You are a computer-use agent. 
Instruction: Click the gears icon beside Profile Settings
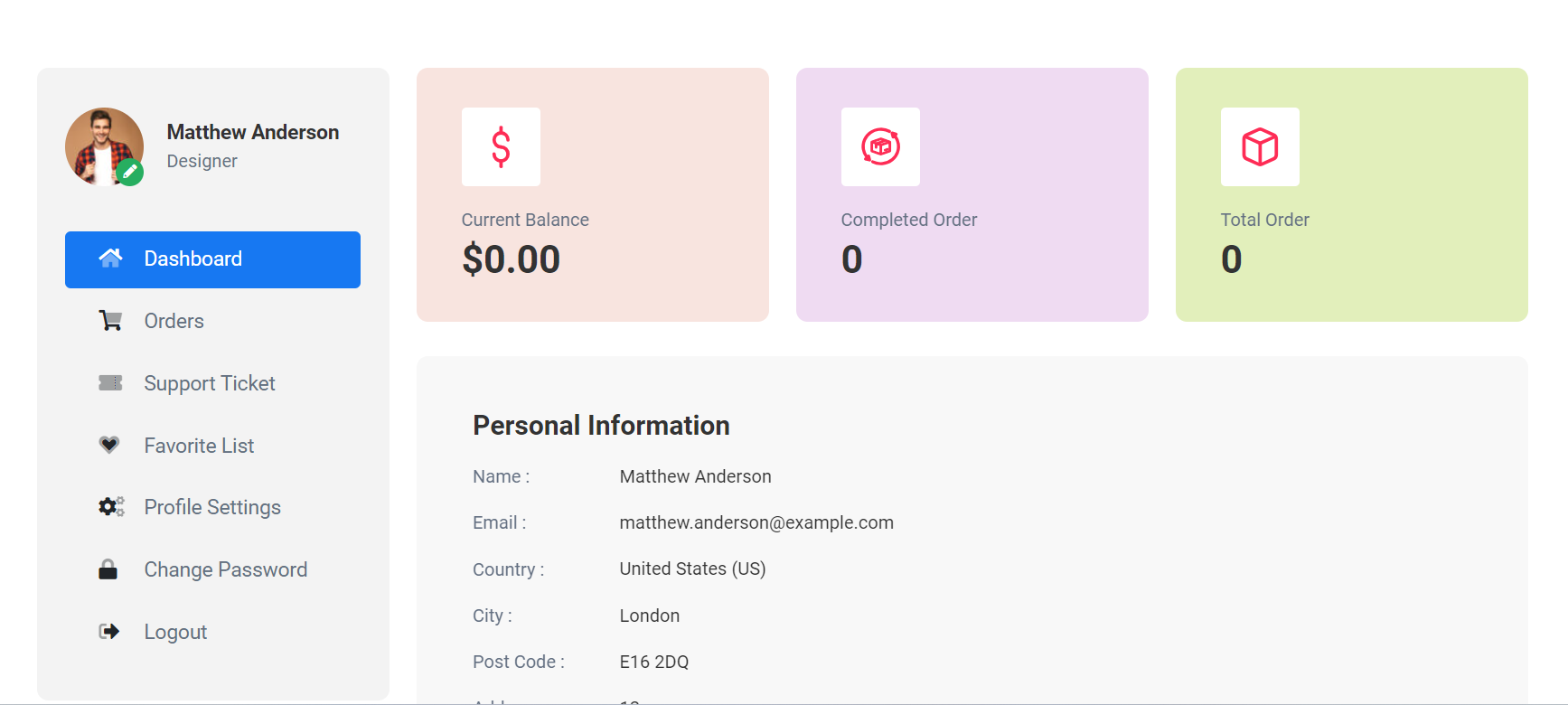(111, 507)
